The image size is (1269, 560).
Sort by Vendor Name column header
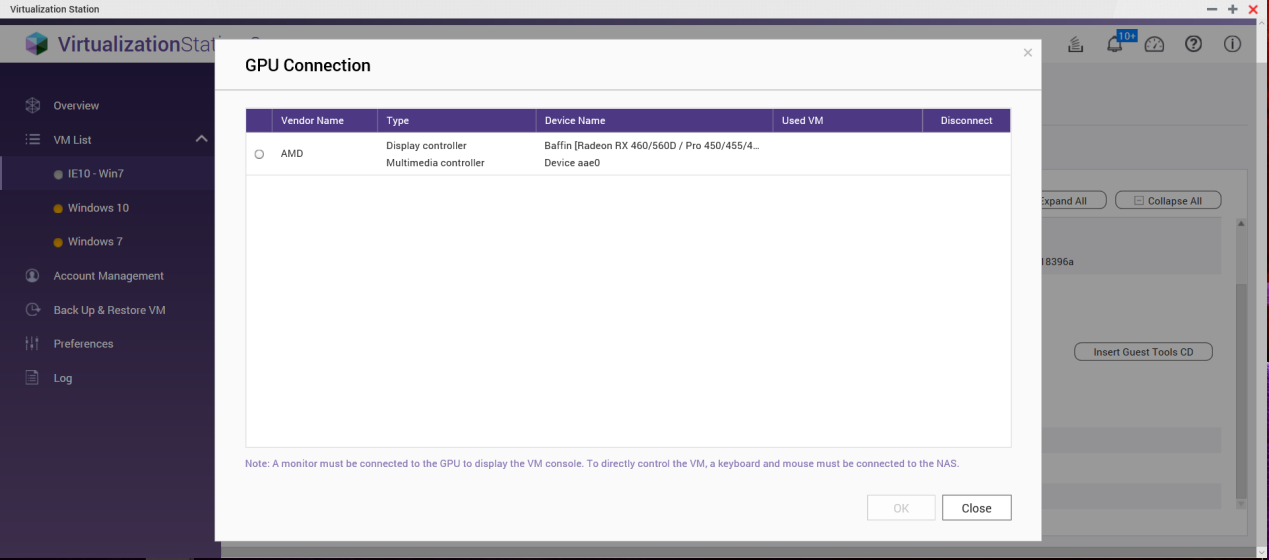coord(312,120)
